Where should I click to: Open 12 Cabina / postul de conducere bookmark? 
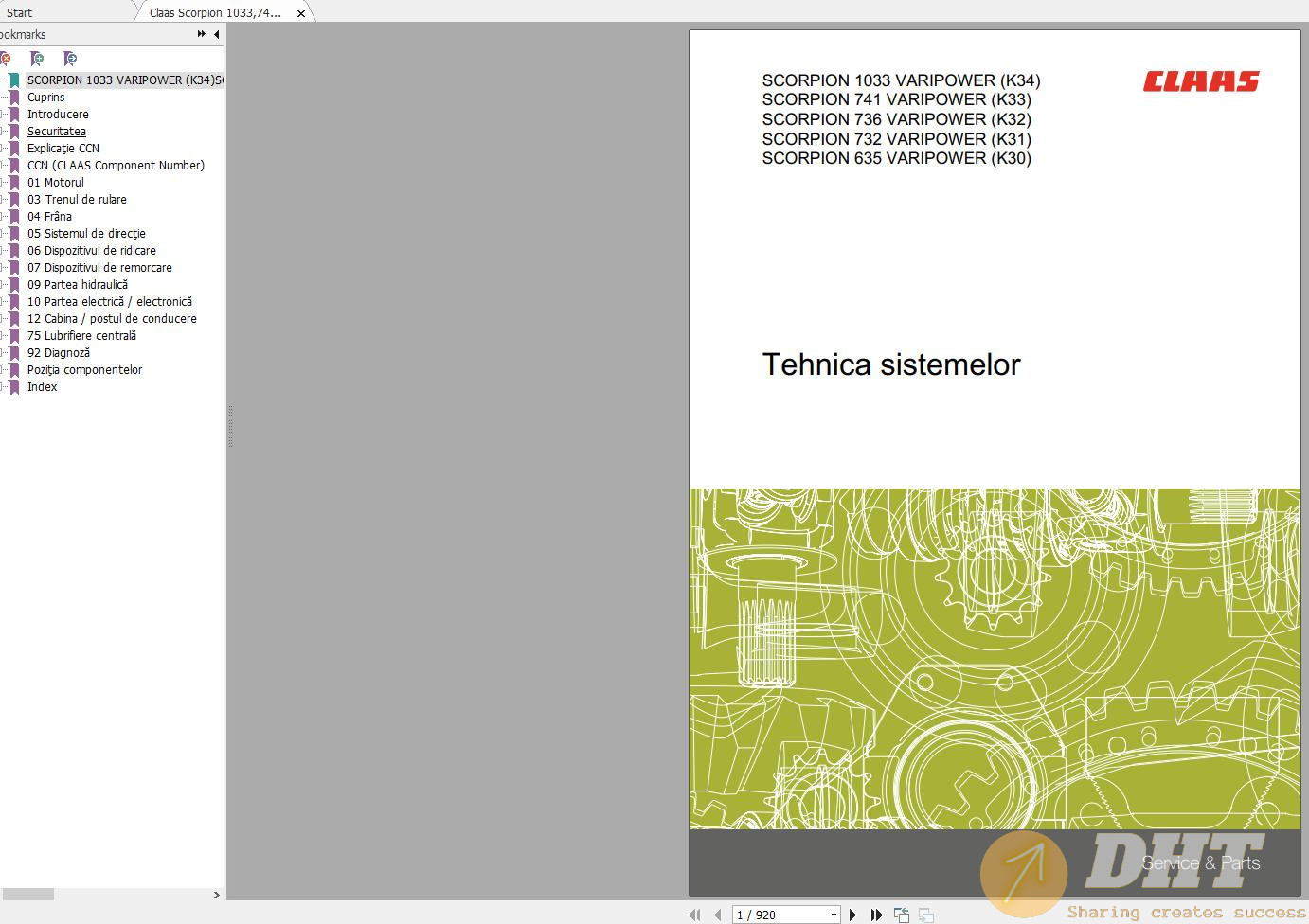tap(112, 319)
